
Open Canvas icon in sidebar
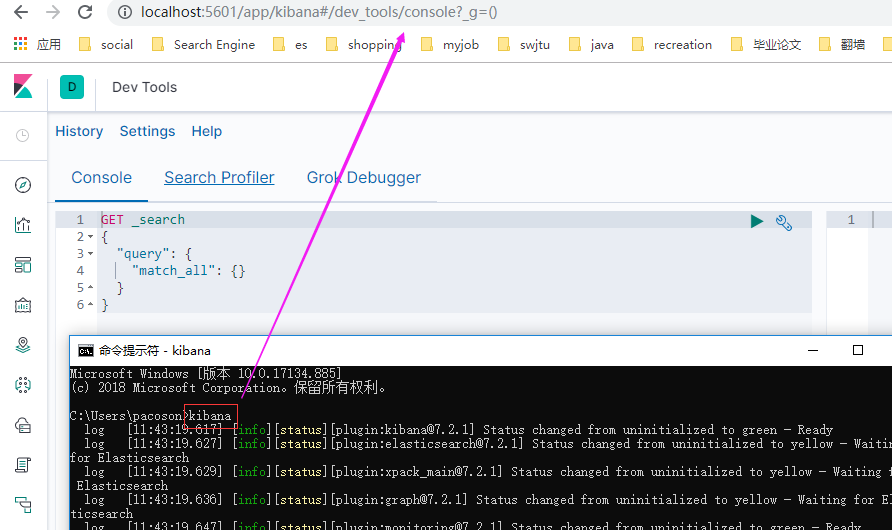(23, 305)
